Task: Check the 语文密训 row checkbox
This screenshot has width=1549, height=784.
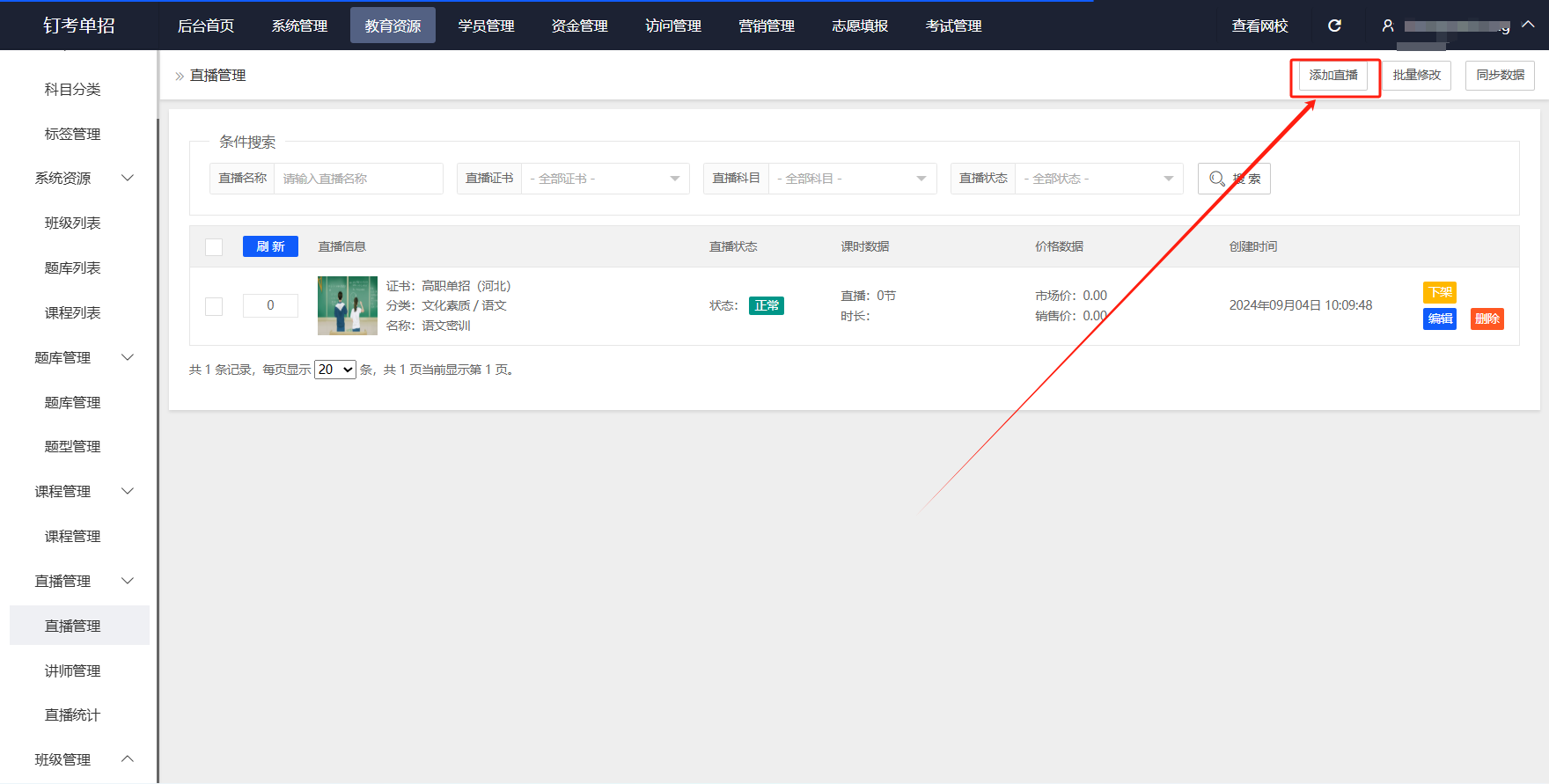Action: point(214,306)
